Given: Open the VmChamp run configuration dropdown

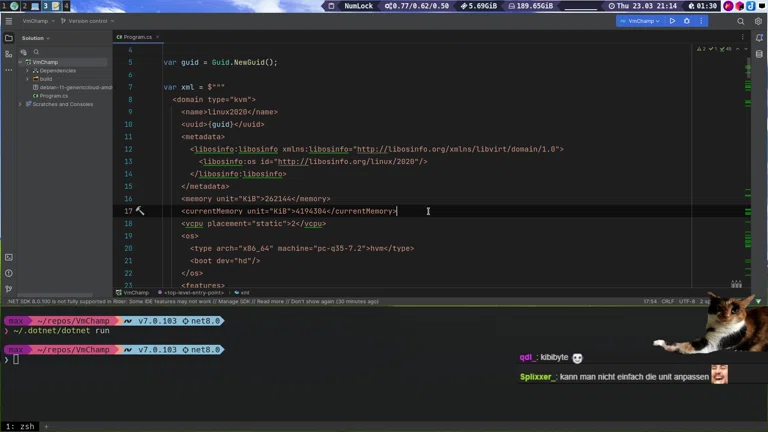Looking at the screenshot, I should tap(640, 21).
